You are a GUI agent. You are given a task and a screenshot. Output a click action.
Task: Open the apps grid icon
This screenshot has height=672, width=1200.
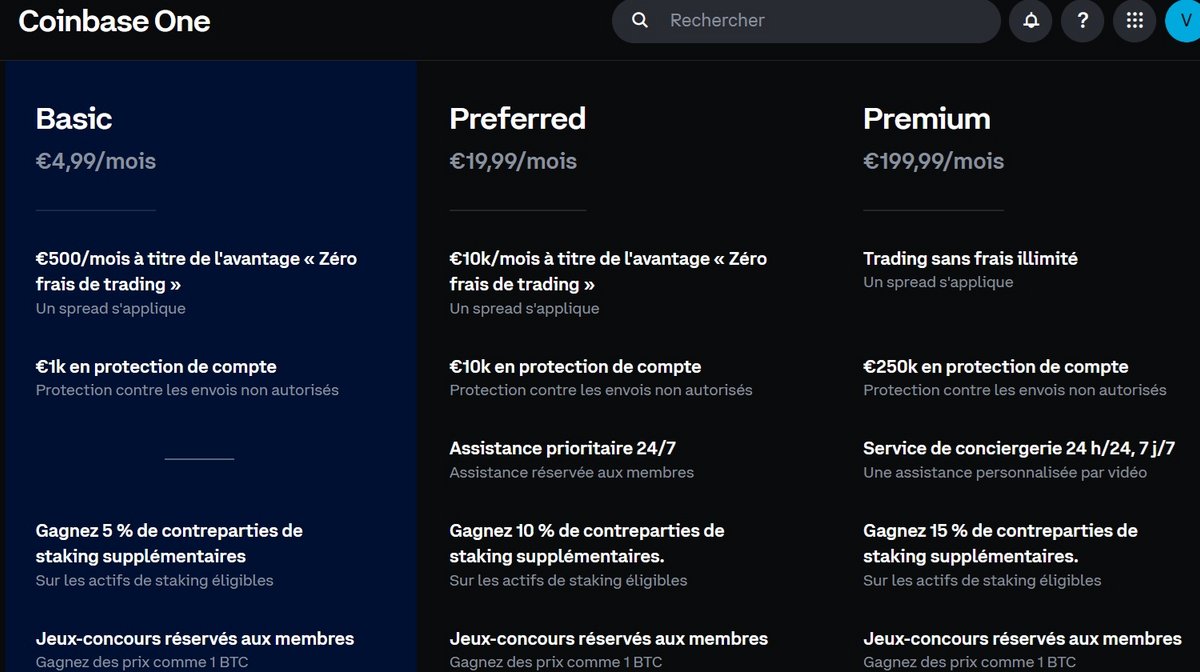pos(1134,20)
